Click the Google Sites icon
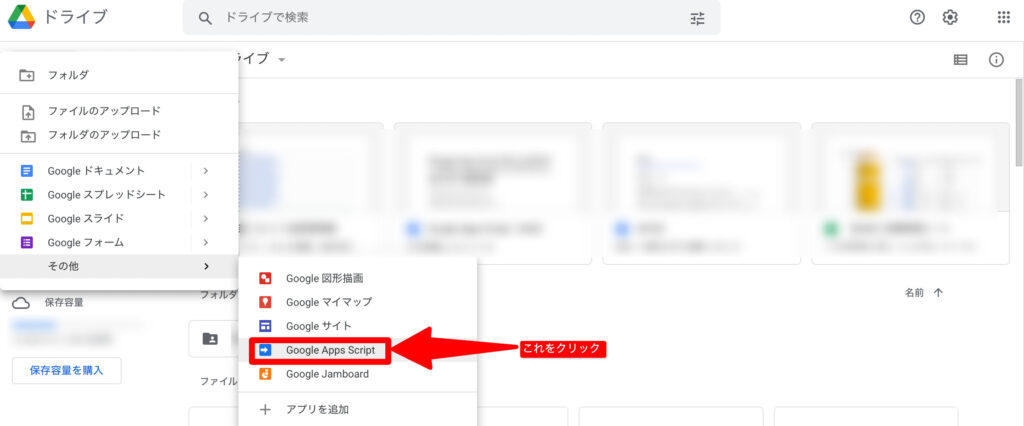This screenshot has height=426, width=1024. (265, 326)
